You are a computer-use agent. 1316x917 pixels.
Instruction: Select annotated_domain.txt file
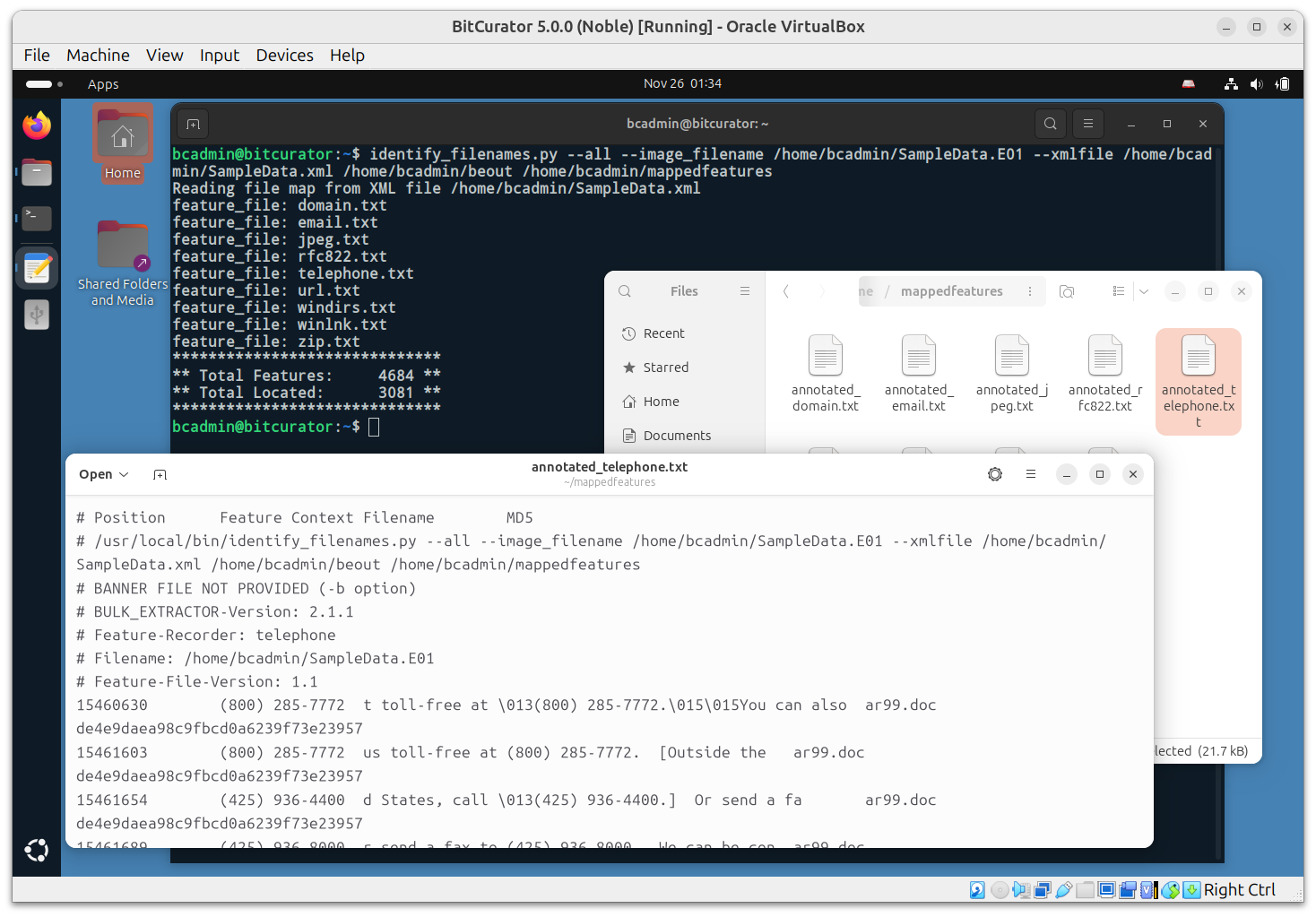[x=826, y=374]
